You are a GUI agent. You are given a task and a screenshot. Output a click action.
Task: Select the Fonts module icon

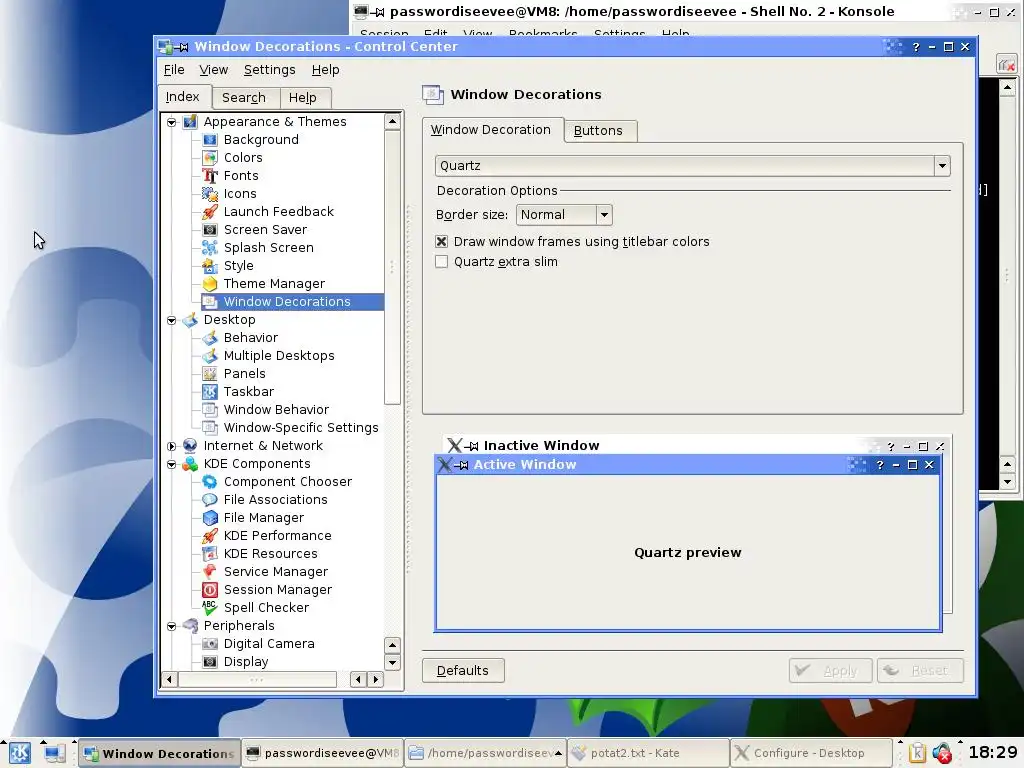click(x=210, y=176)
